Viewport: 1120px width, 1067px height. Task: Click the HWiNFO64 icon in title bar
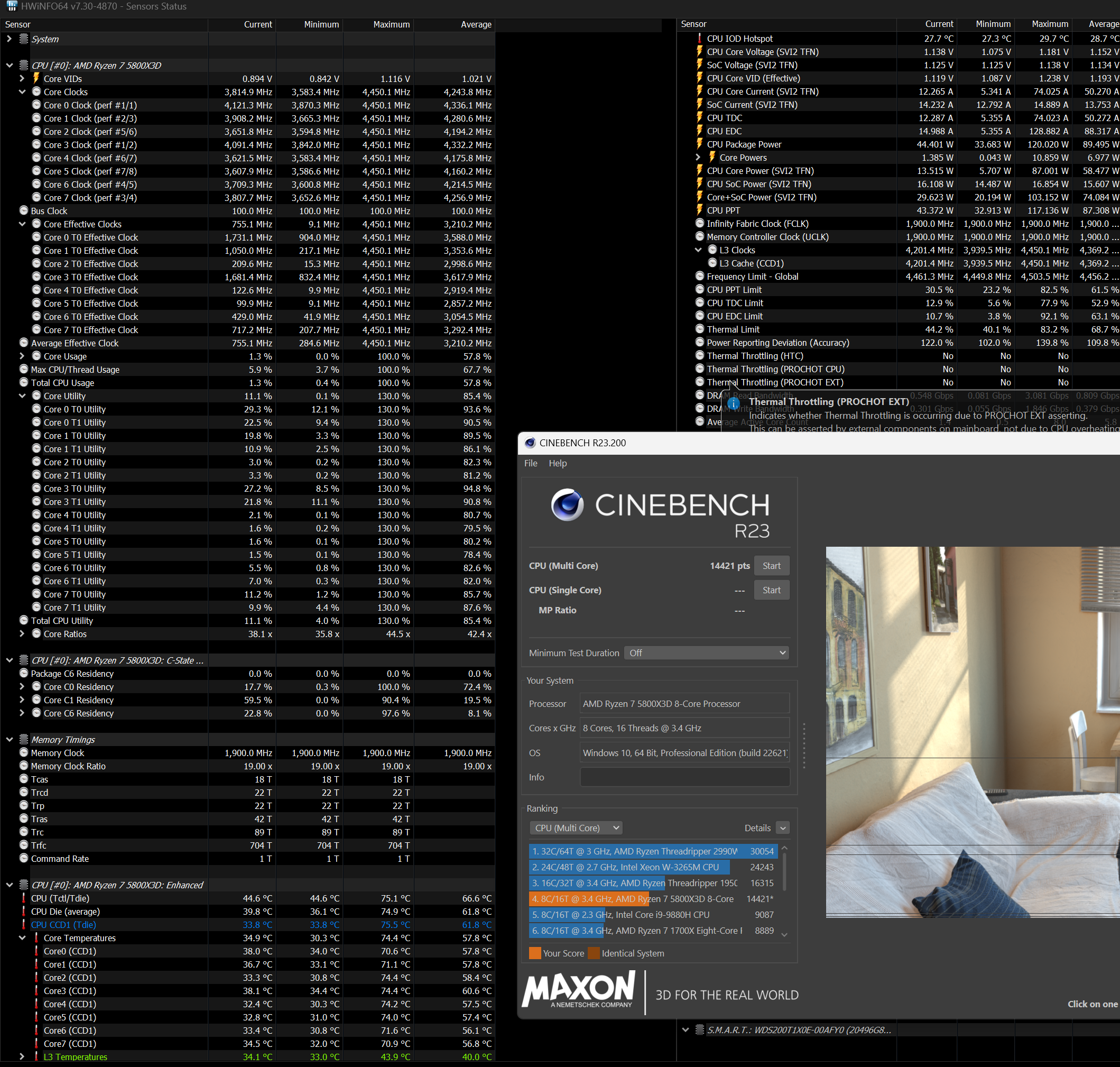(12, 6)
